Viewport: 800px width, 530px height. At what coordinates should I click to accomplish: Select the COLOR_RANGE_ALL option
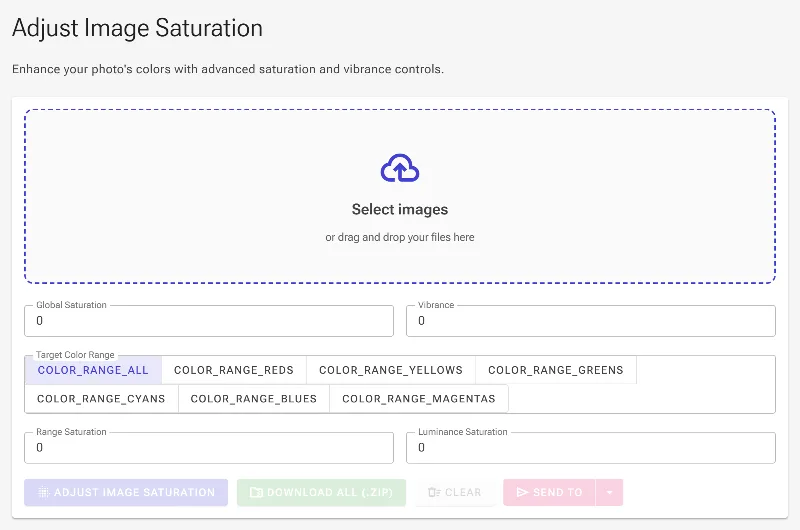93,370
